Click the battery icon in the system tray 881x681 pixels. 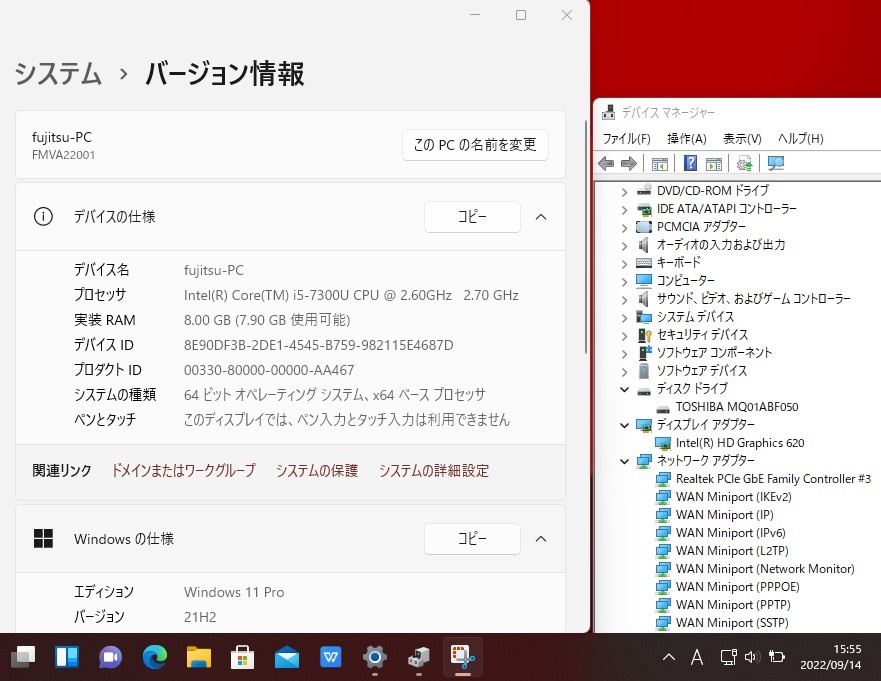coord(776,657)
